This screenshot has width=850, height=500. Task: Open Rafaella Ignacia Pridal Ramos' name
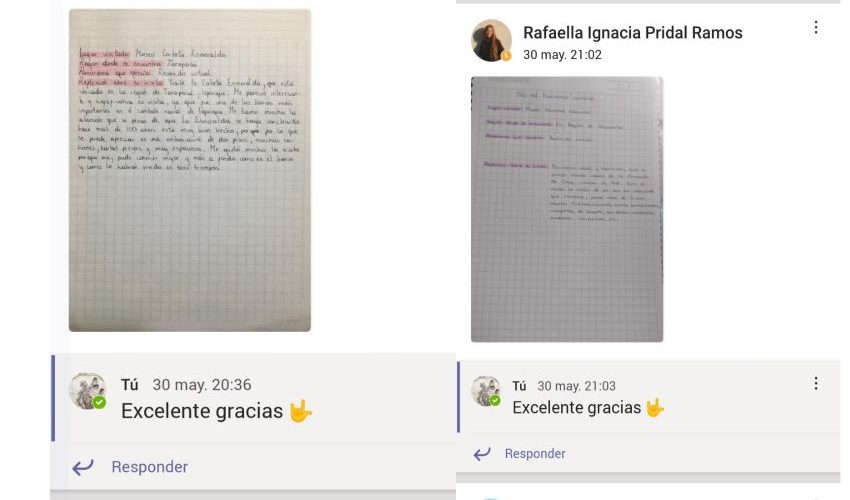pyautogui.click(x=633, y=33)
